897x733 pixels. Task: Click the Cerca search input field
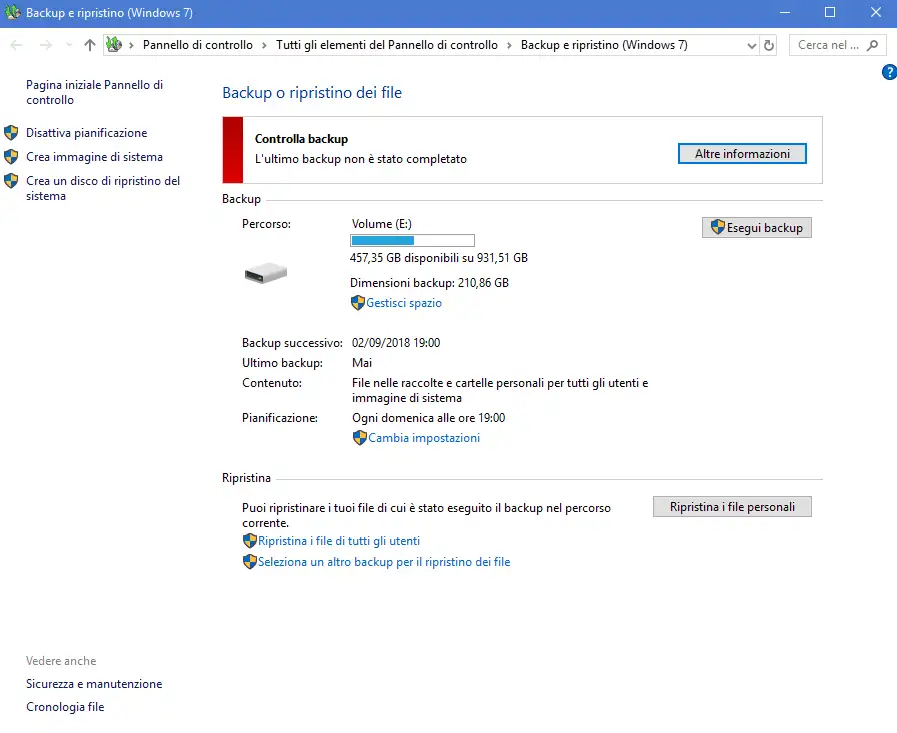[828, 45]
